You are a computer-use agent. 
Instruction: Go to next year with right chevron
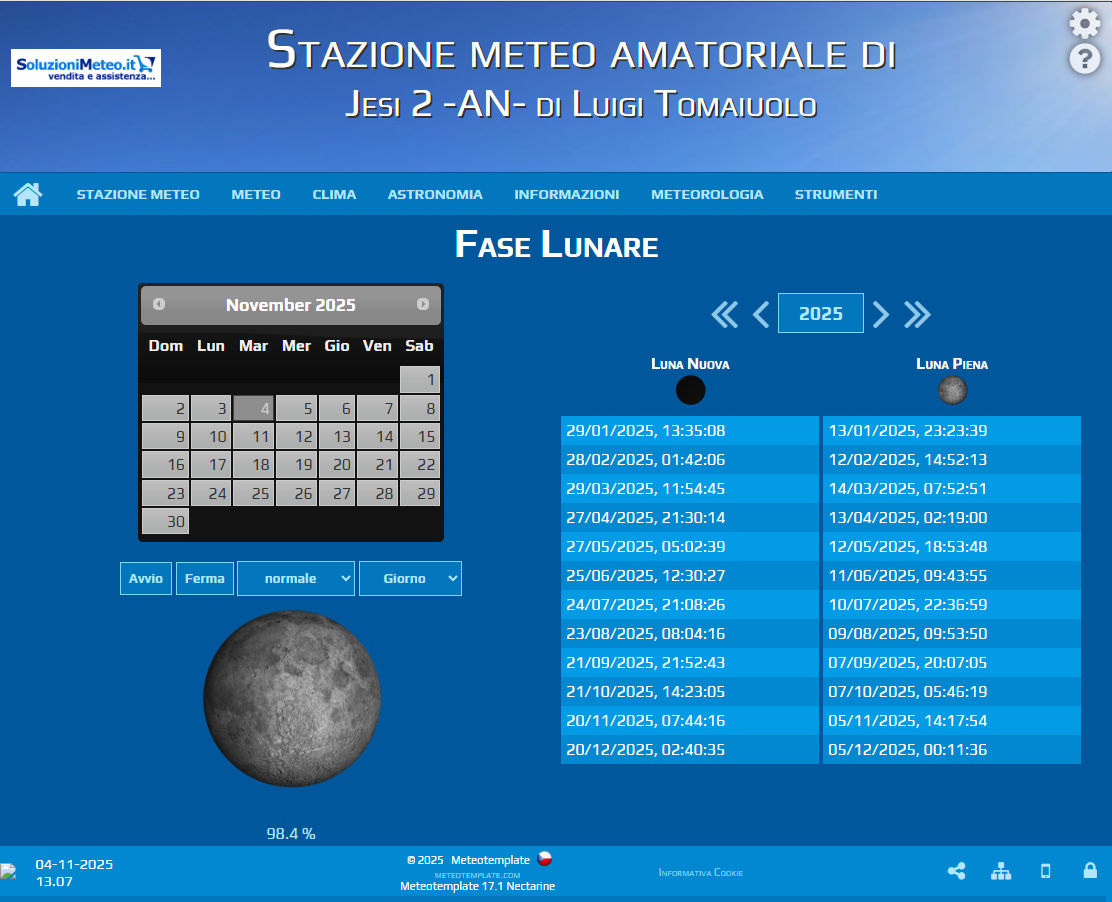click(880, 315)
